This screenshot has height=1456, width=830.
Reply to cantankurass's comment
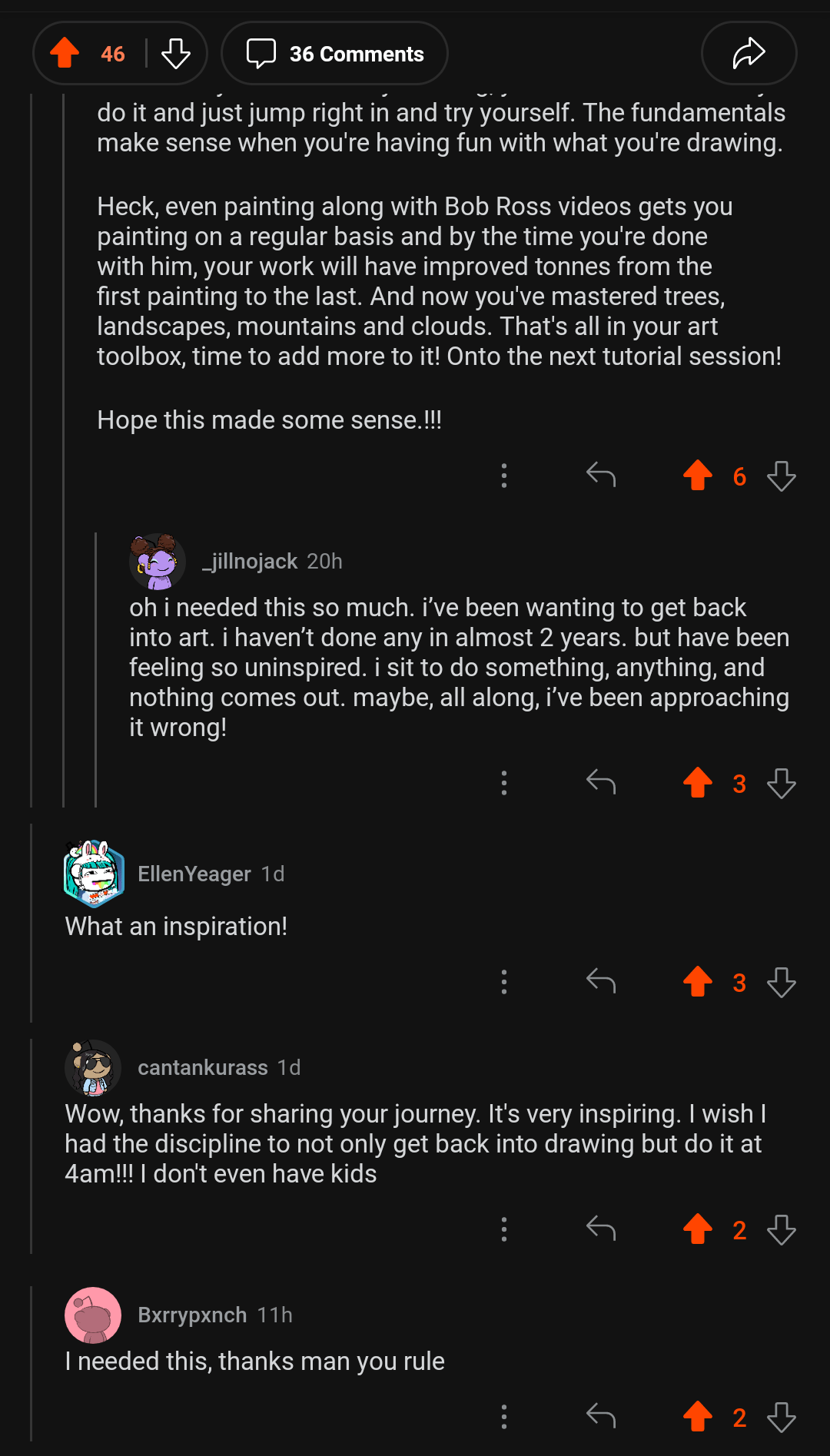coord(601,1229)
